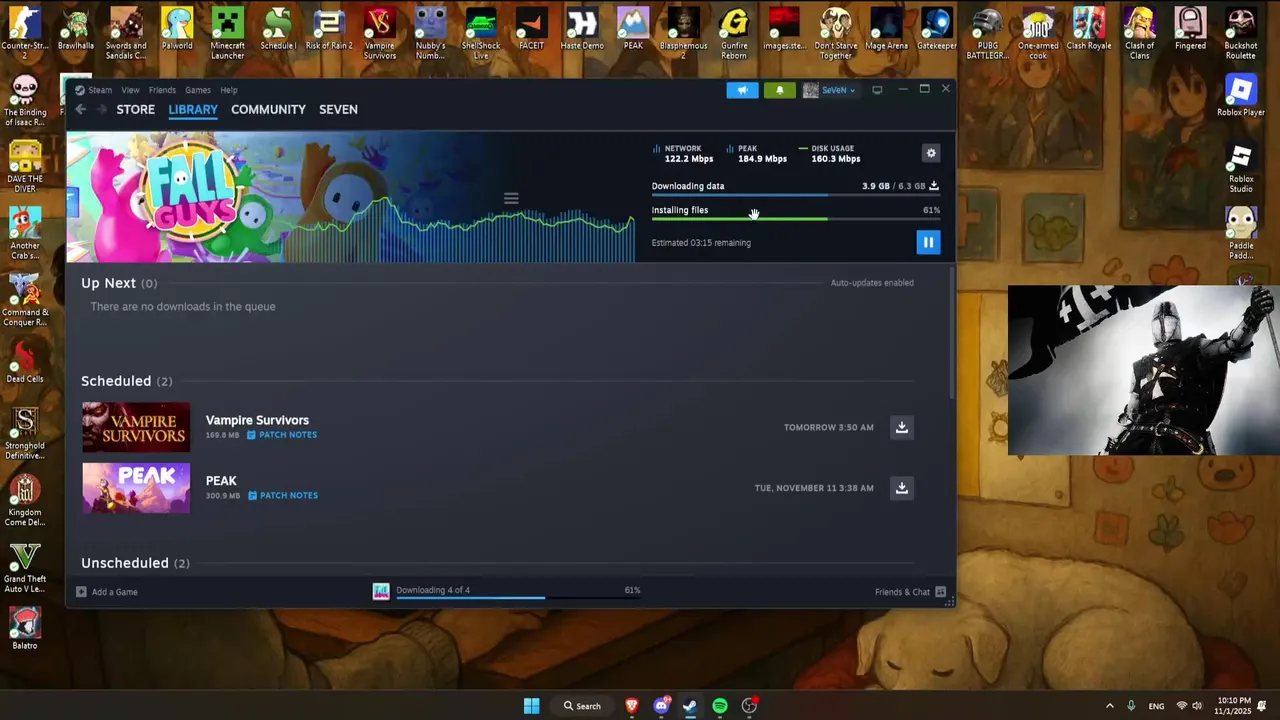Open the View menu
Viewport: 1280px width, 720px height.
[130, 90]
